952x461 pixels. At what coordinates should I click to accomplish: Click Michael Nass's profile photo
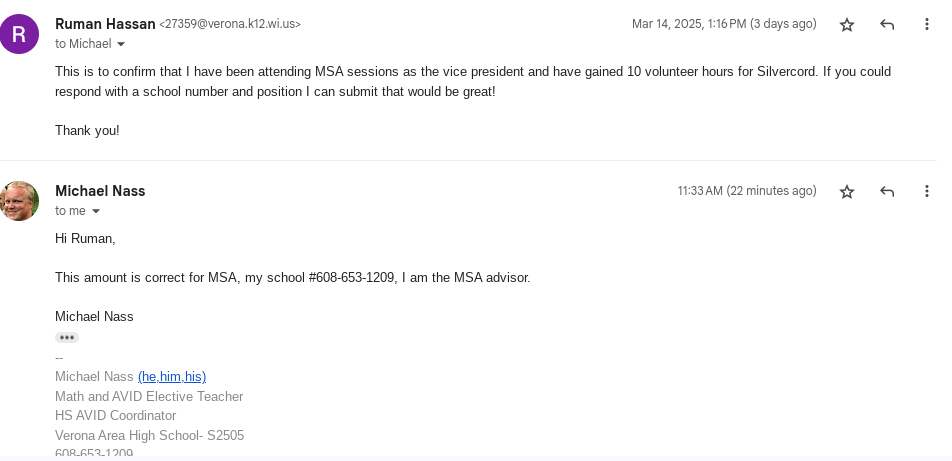[x=20, y=200]
